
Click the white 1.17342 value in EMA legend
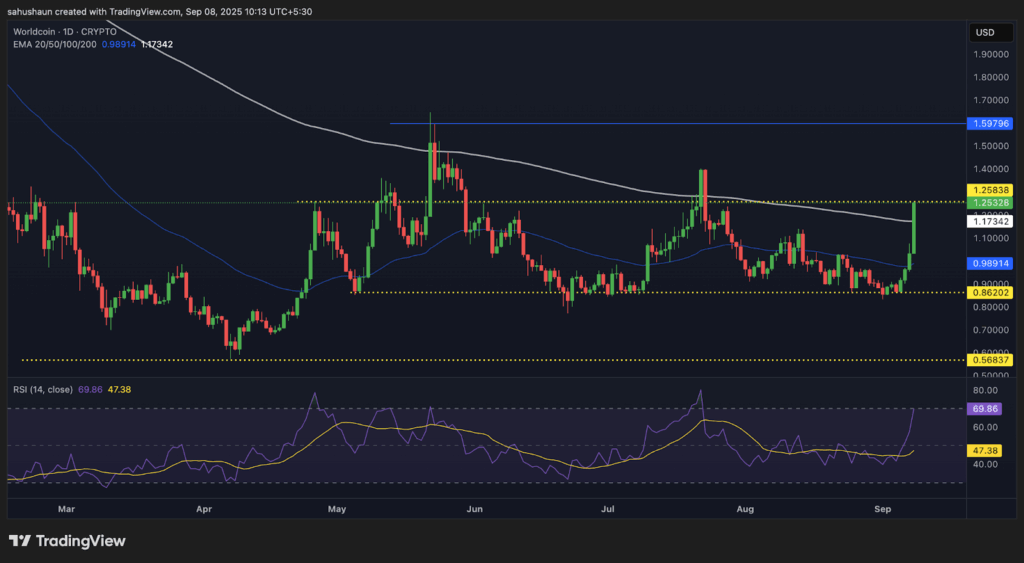(157, 44)
